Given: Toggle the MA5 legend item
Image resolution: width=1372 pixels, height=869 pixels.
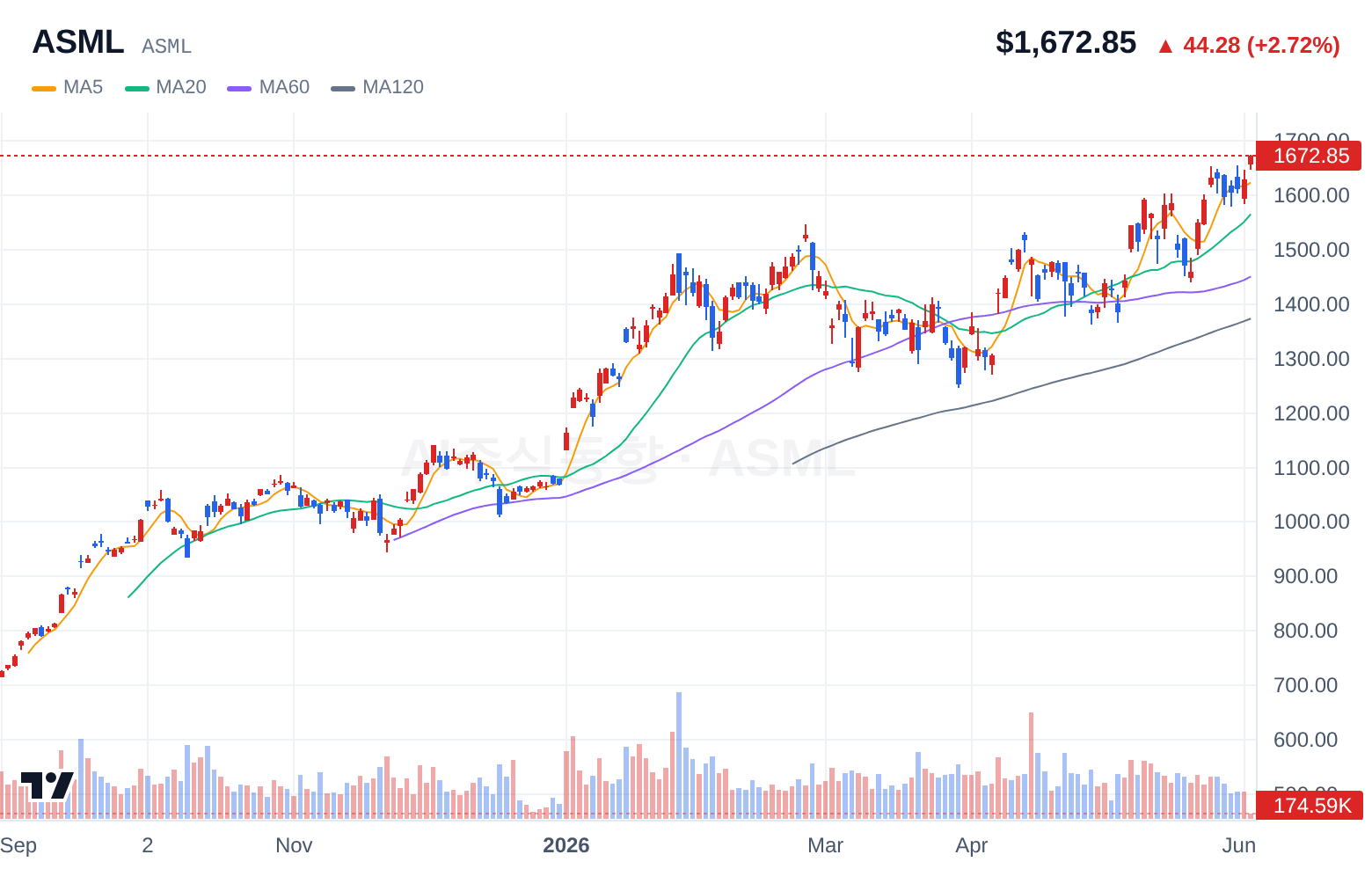Looking at the screenshot, I should pos(68,87).
